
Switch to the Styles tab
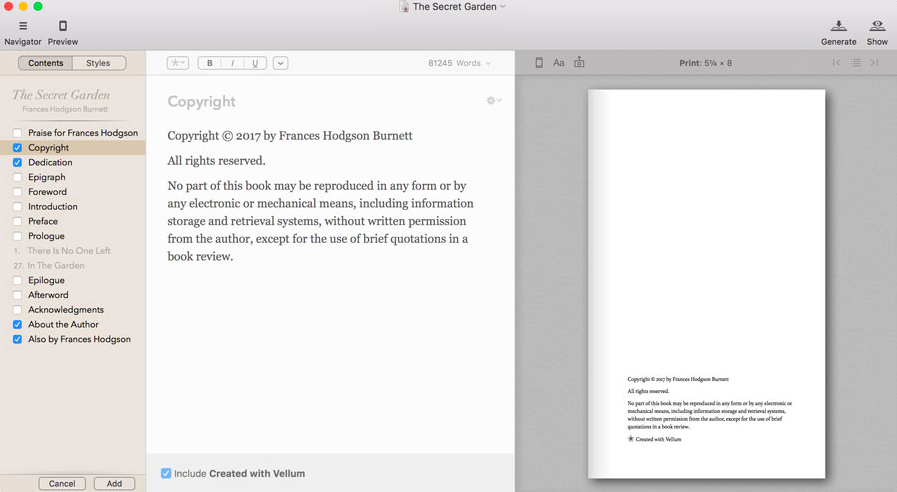point(98,63)
